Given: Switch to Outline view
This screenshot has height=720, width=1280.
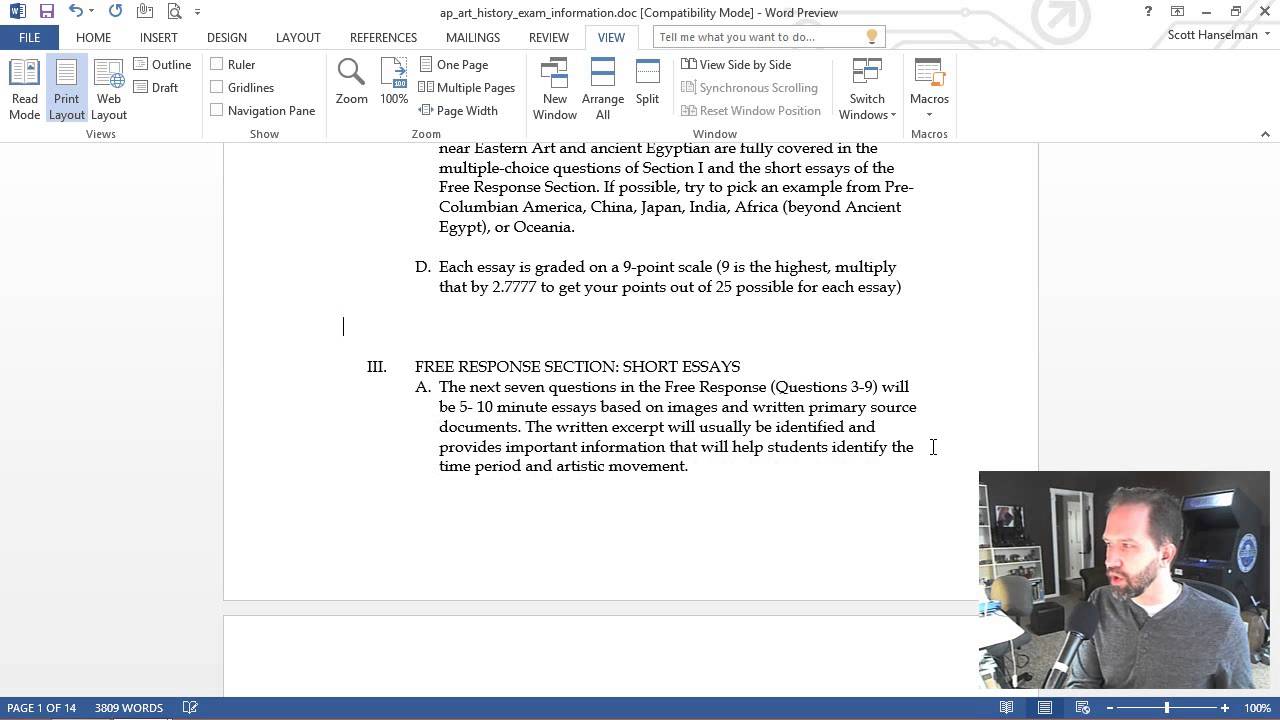Looking at the screenshot, I should (162, 64).
